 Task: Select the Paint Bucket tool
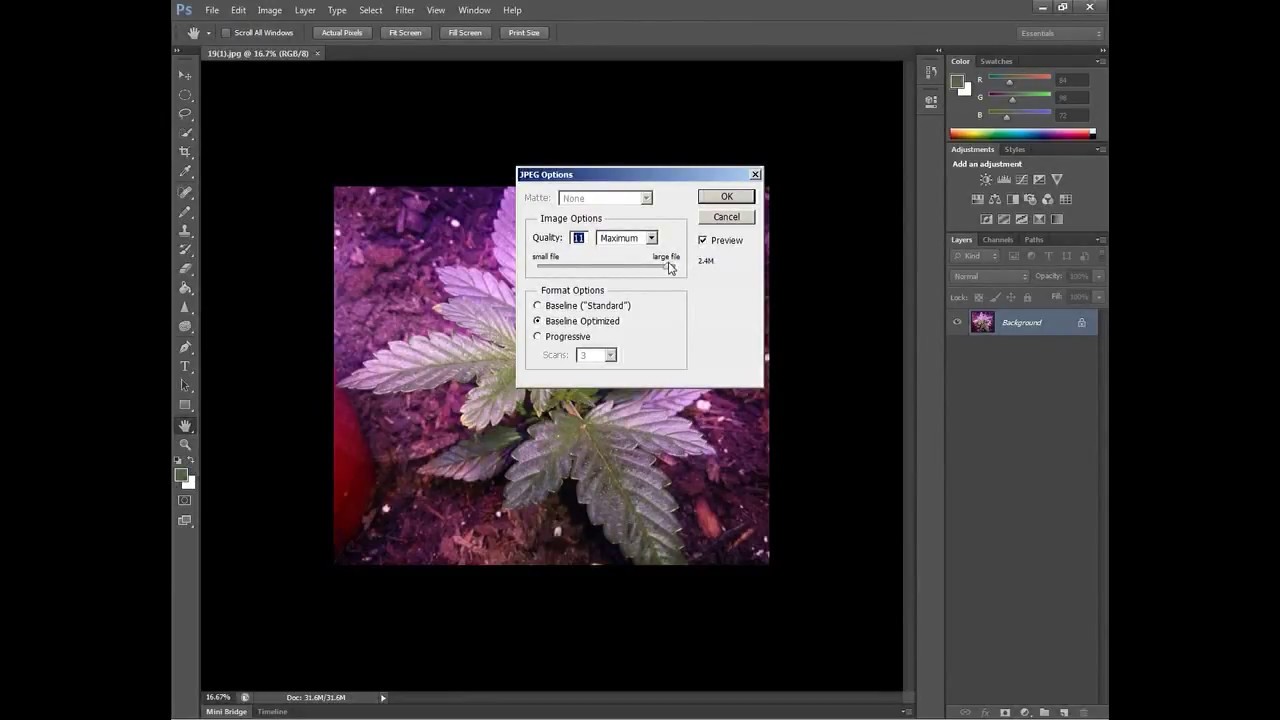point(185,288)
